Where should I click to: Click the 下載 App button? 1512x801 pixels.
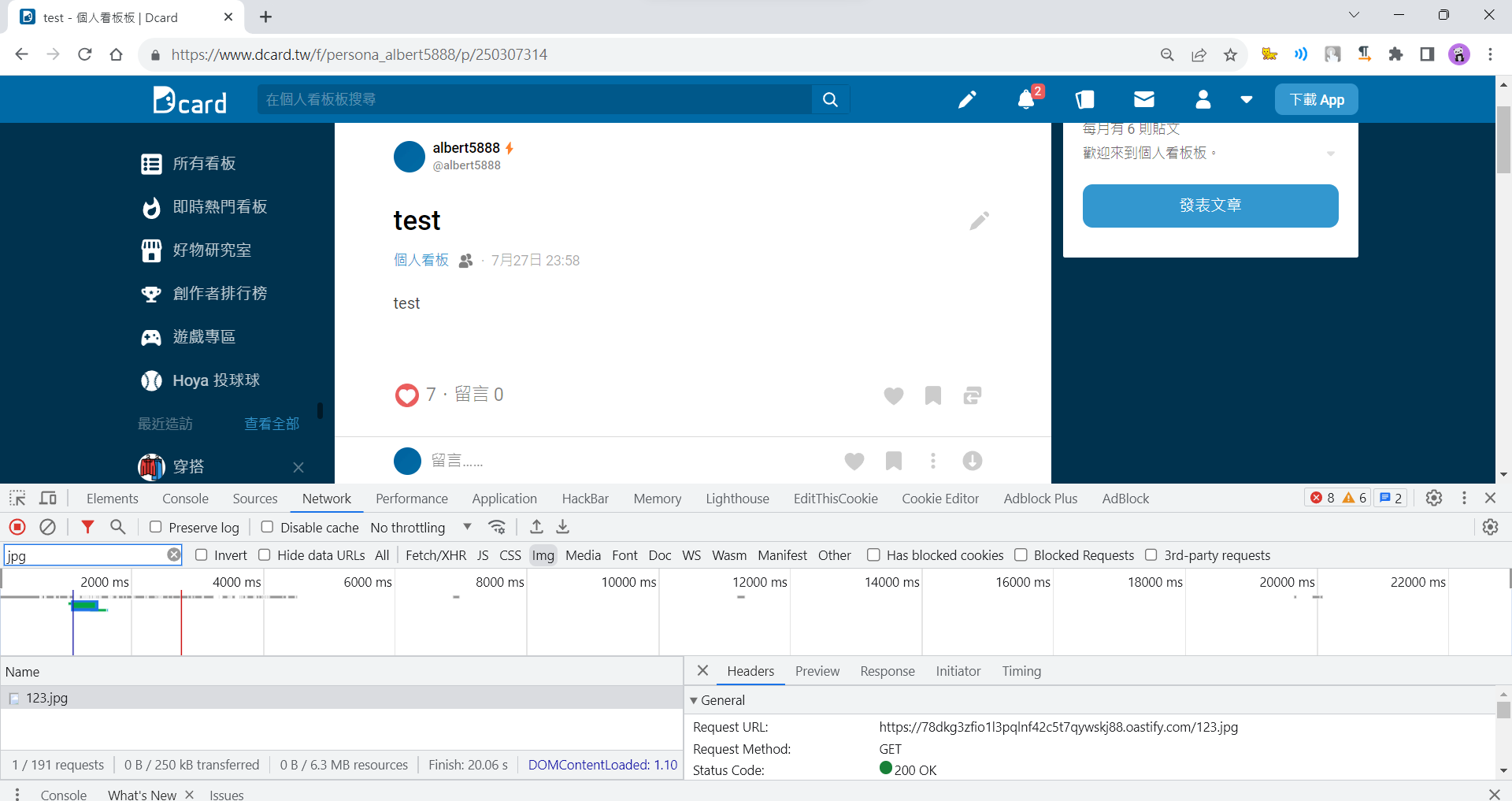1317,100
